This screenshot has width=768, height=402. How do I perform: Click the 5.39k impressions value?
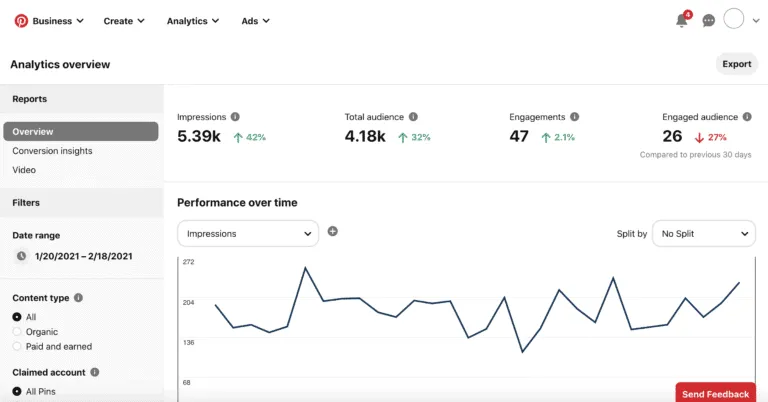pos(199,136)
